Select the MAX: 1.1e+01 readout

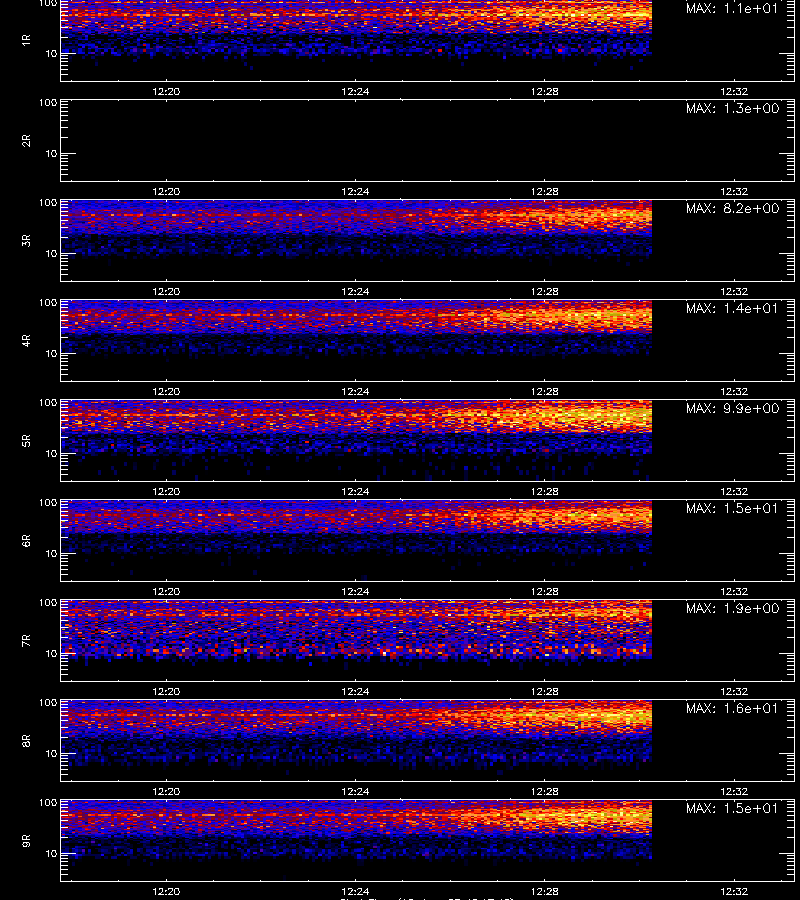coord(732,9)
